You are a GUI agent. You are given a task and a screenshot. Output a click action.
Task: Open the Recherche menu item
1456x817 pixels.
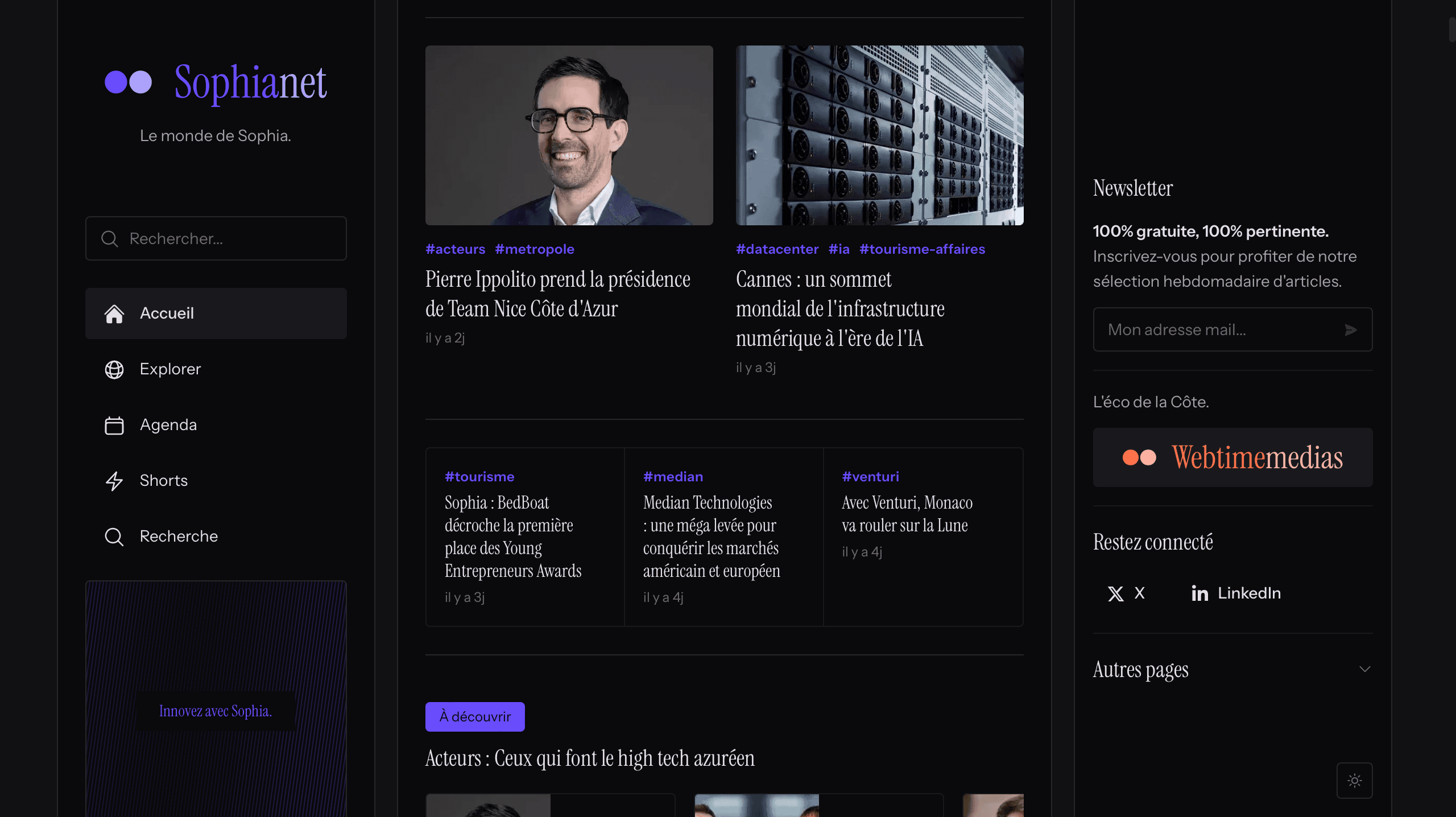216,537
